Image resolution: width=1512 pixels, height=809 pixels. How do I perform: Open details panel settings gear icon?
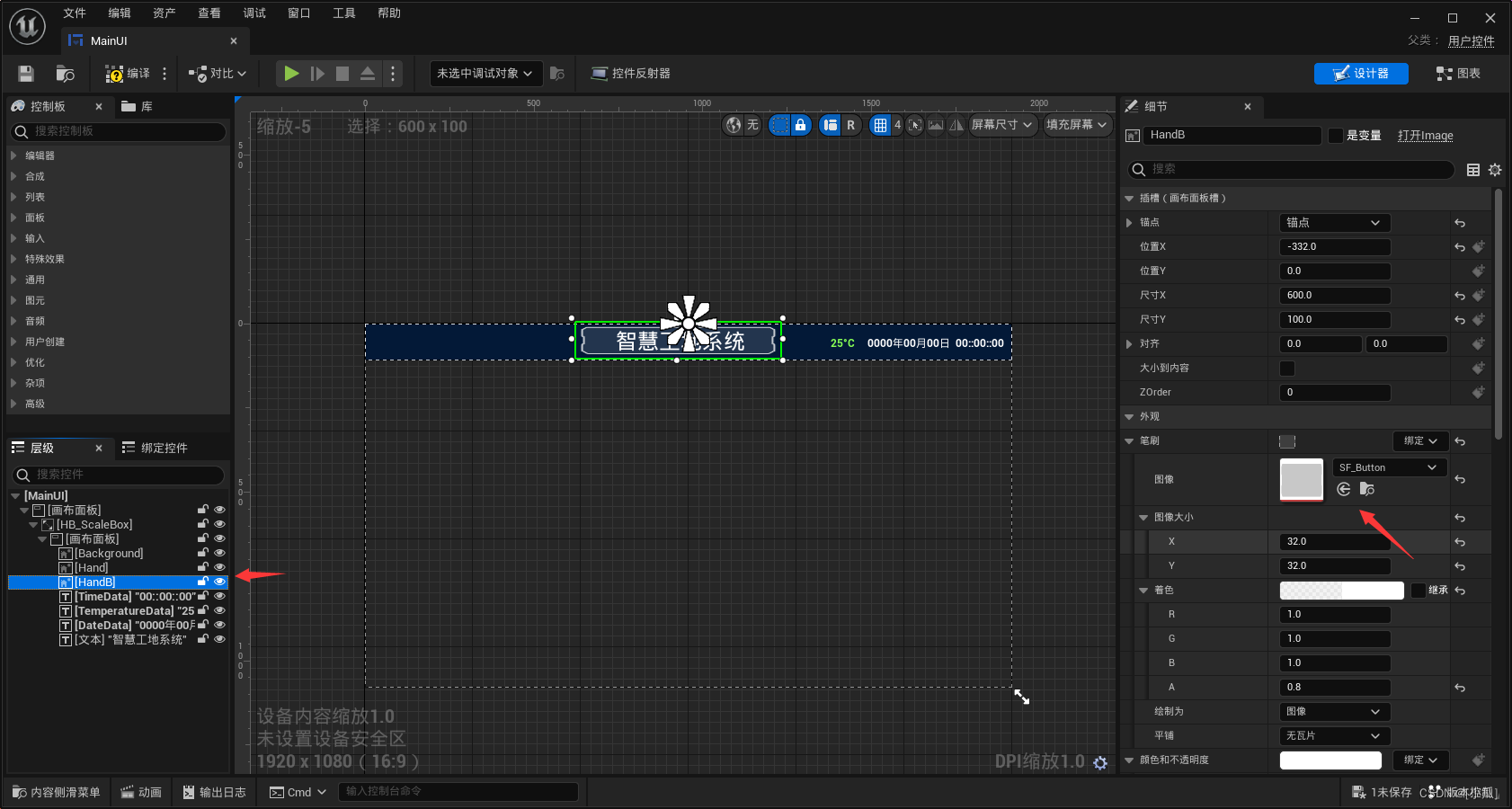(x=1495, y=170)
